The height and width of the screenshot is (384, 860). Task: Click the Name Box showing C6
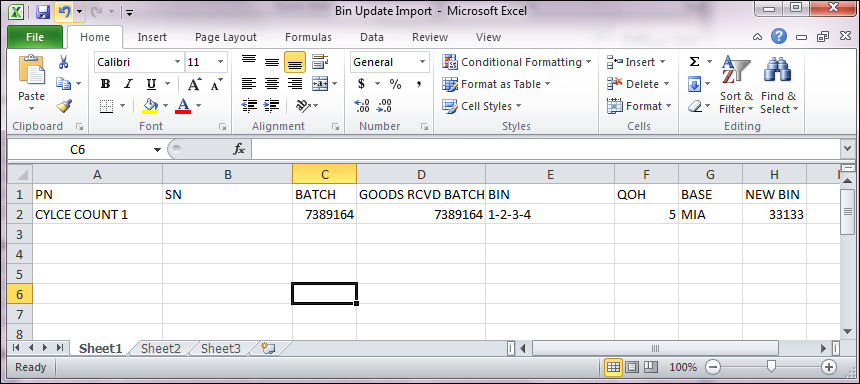[77, 149]
